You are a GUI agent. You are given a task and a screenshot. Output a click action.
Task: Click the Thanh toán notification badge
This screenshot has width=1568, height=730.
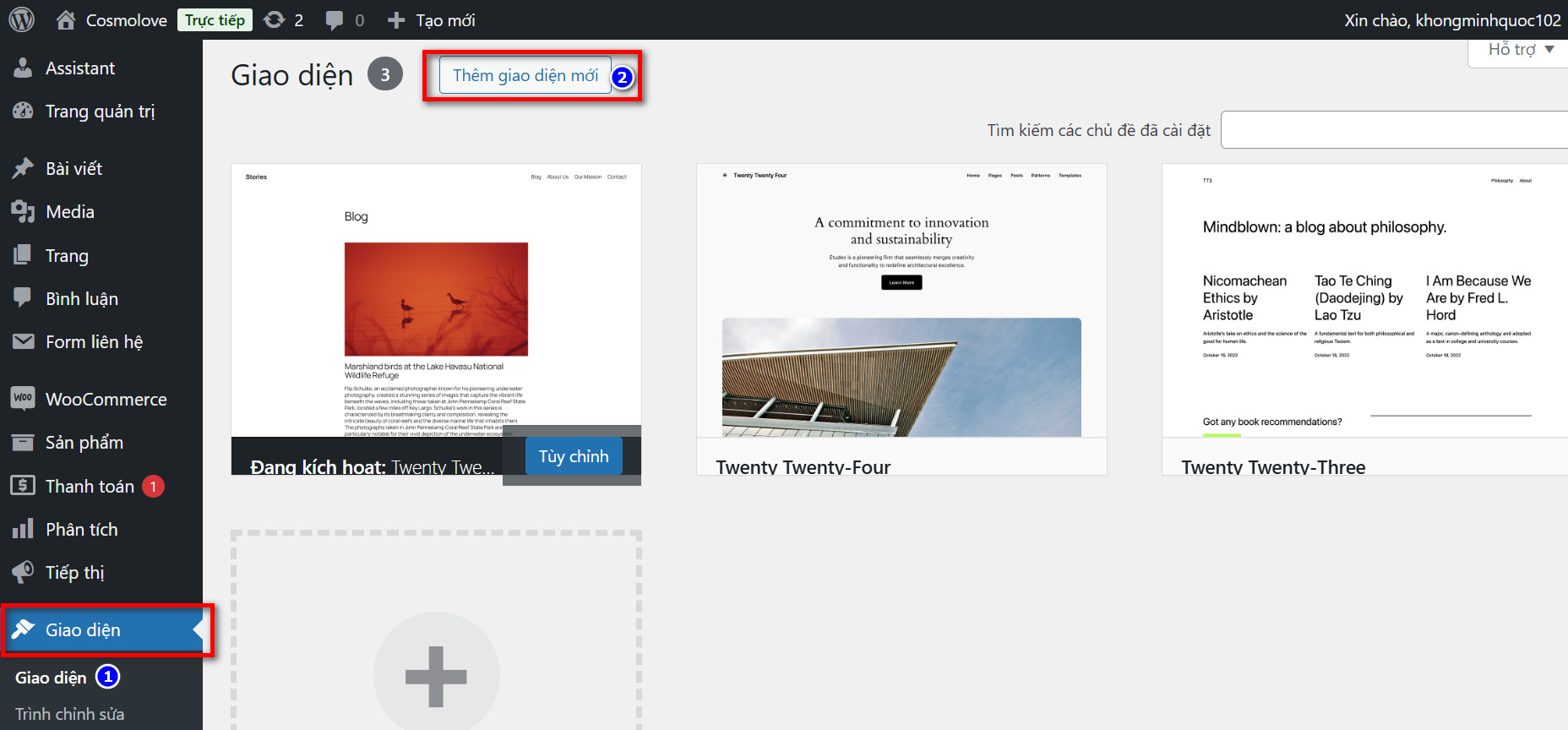[x=153, y=487]
